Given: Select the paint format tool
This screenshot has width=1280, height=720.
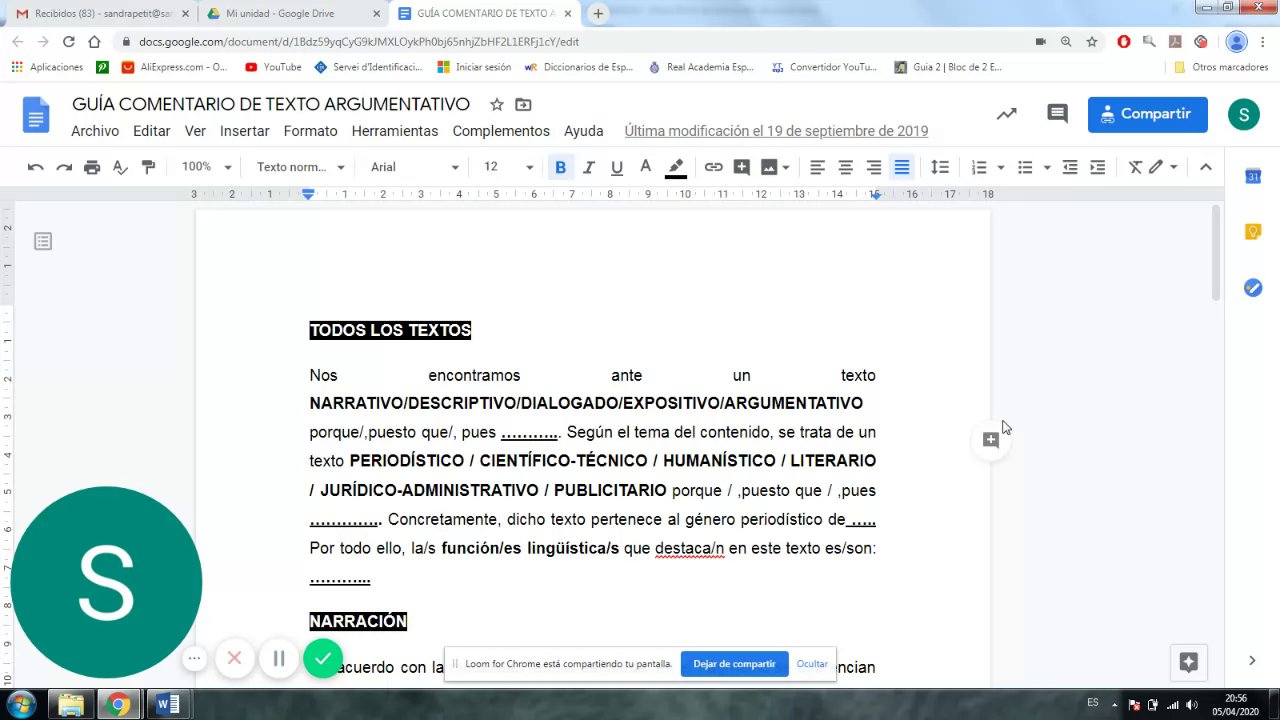Looking at the screenshot, I should 148,167.
